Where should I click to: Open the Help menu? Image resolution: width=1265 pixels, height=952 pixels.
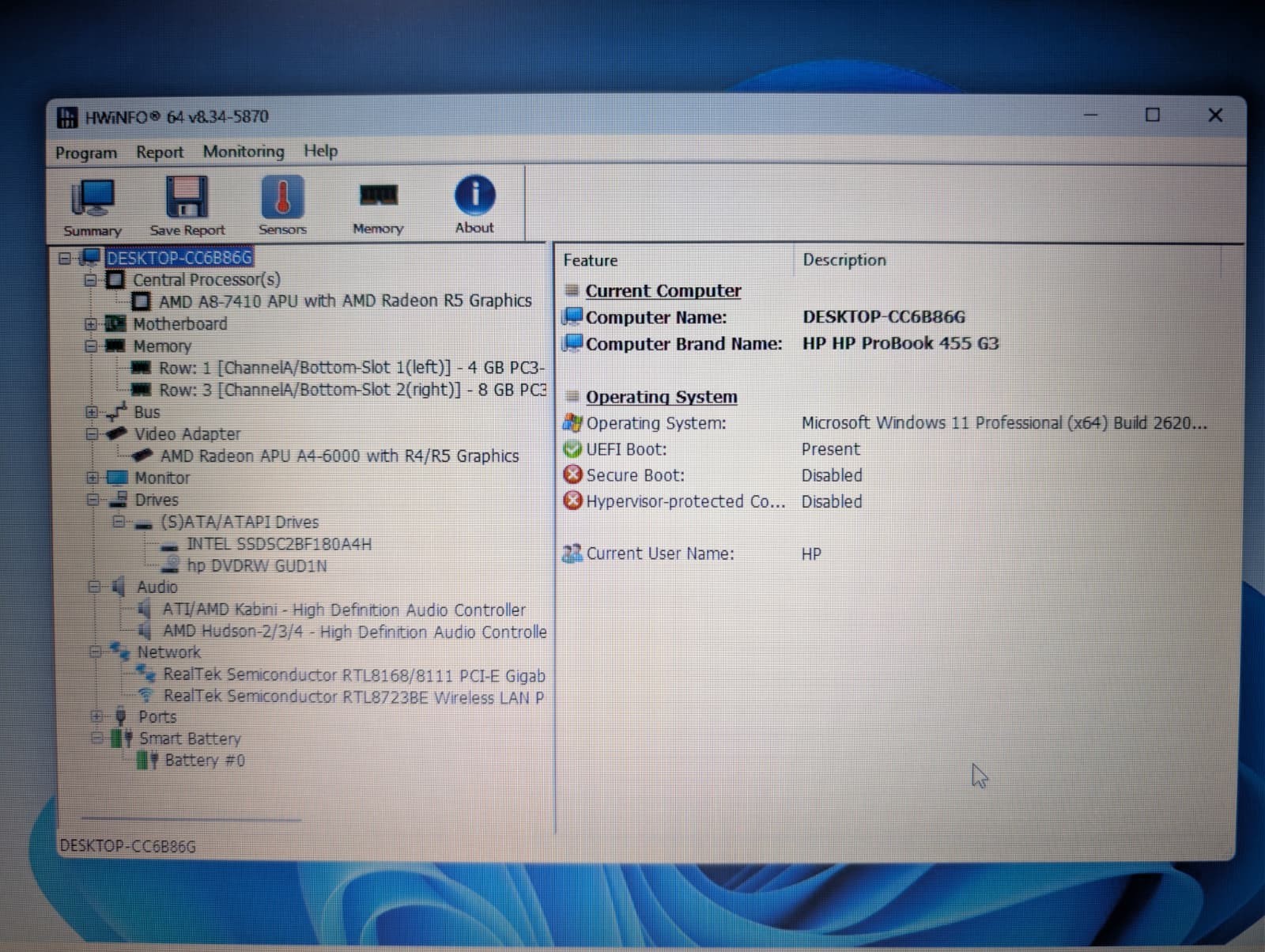point(320,150)
